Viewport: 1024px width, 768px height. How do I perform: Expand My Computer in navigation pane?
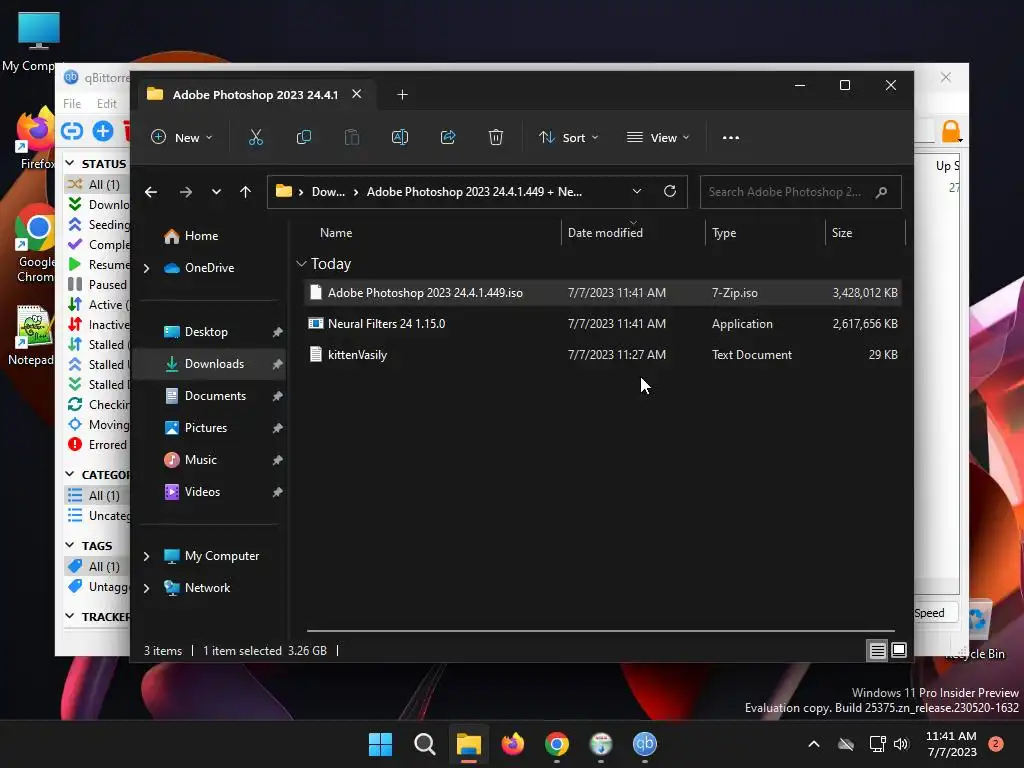coord(147,556)
